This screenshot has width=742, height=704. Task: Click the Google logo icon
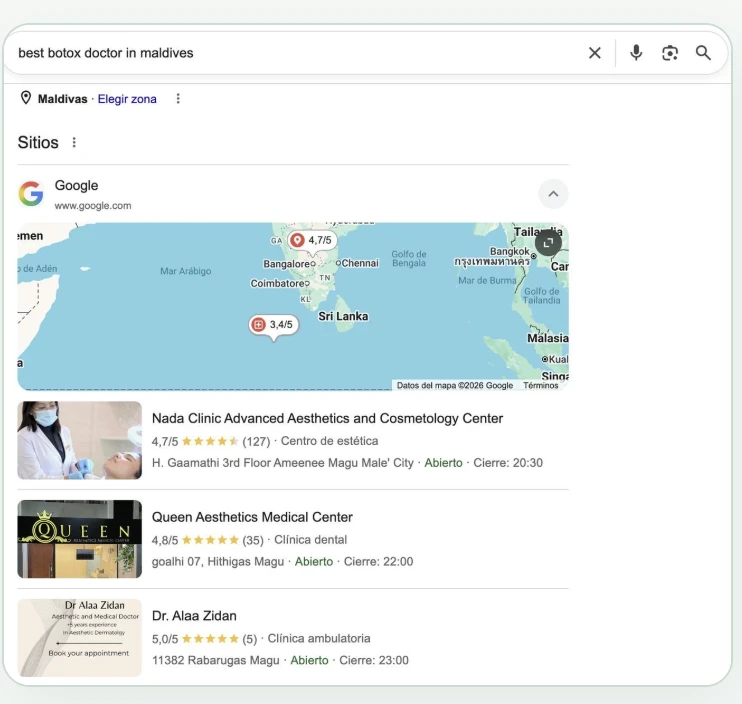(x=31, y=194)
